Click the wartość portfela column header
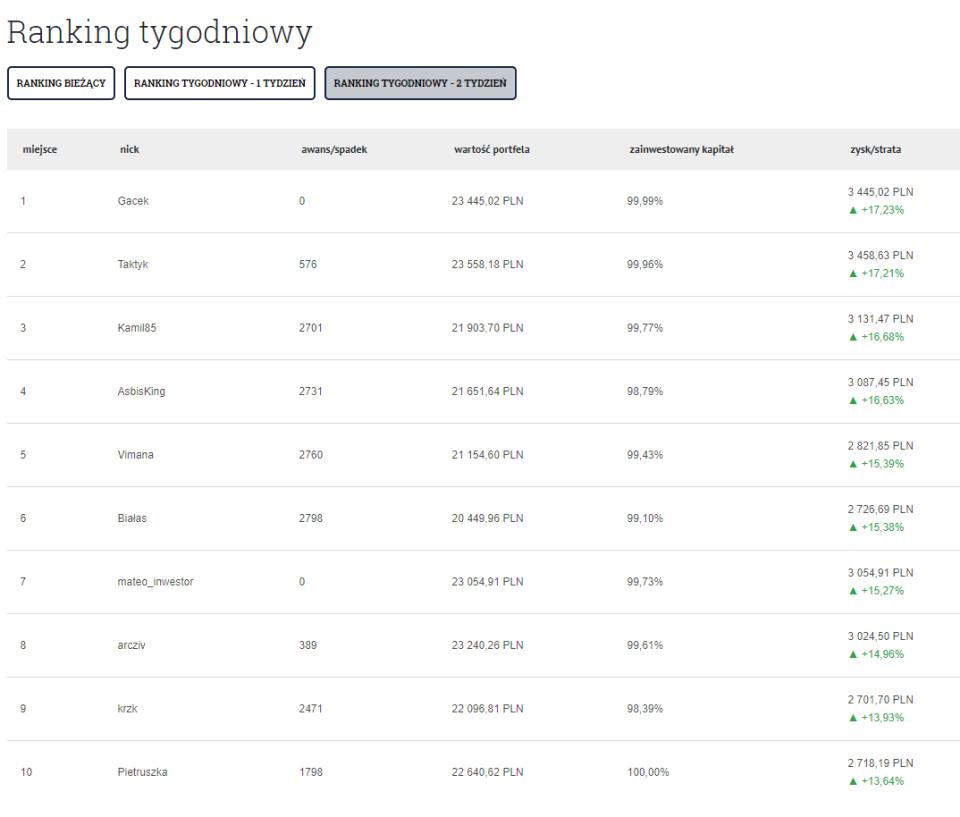This screenshot has width=960, height=817. coord(492,149)
